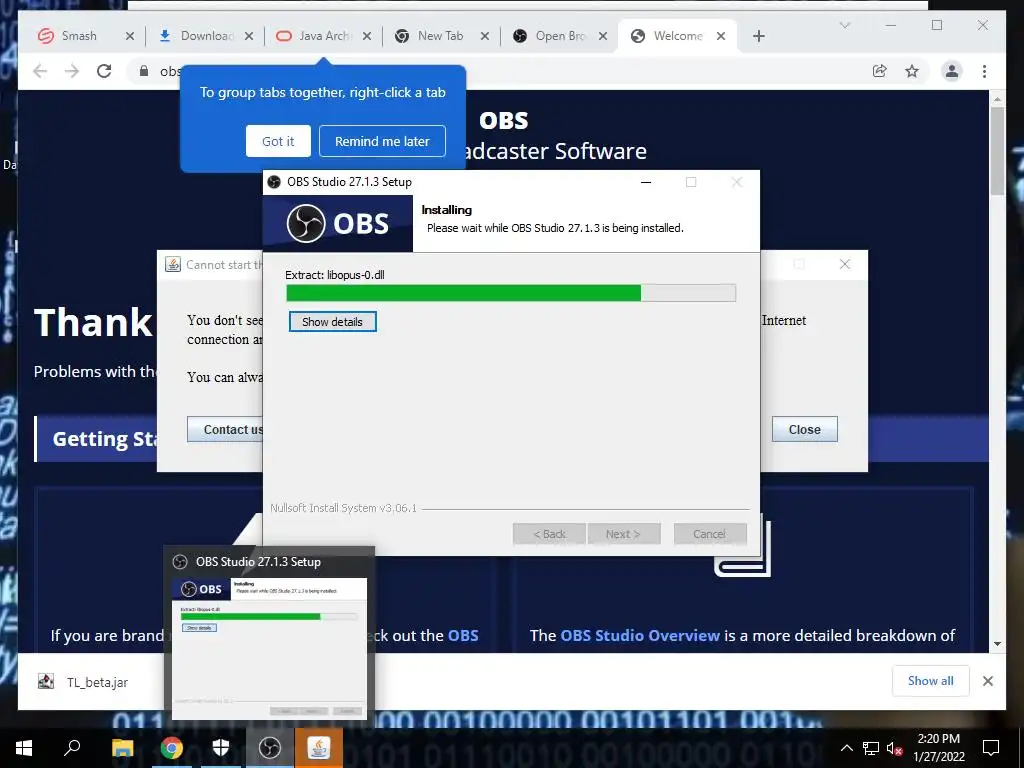
Task: Open the Chrome three-dot menu
Action: 984,71
